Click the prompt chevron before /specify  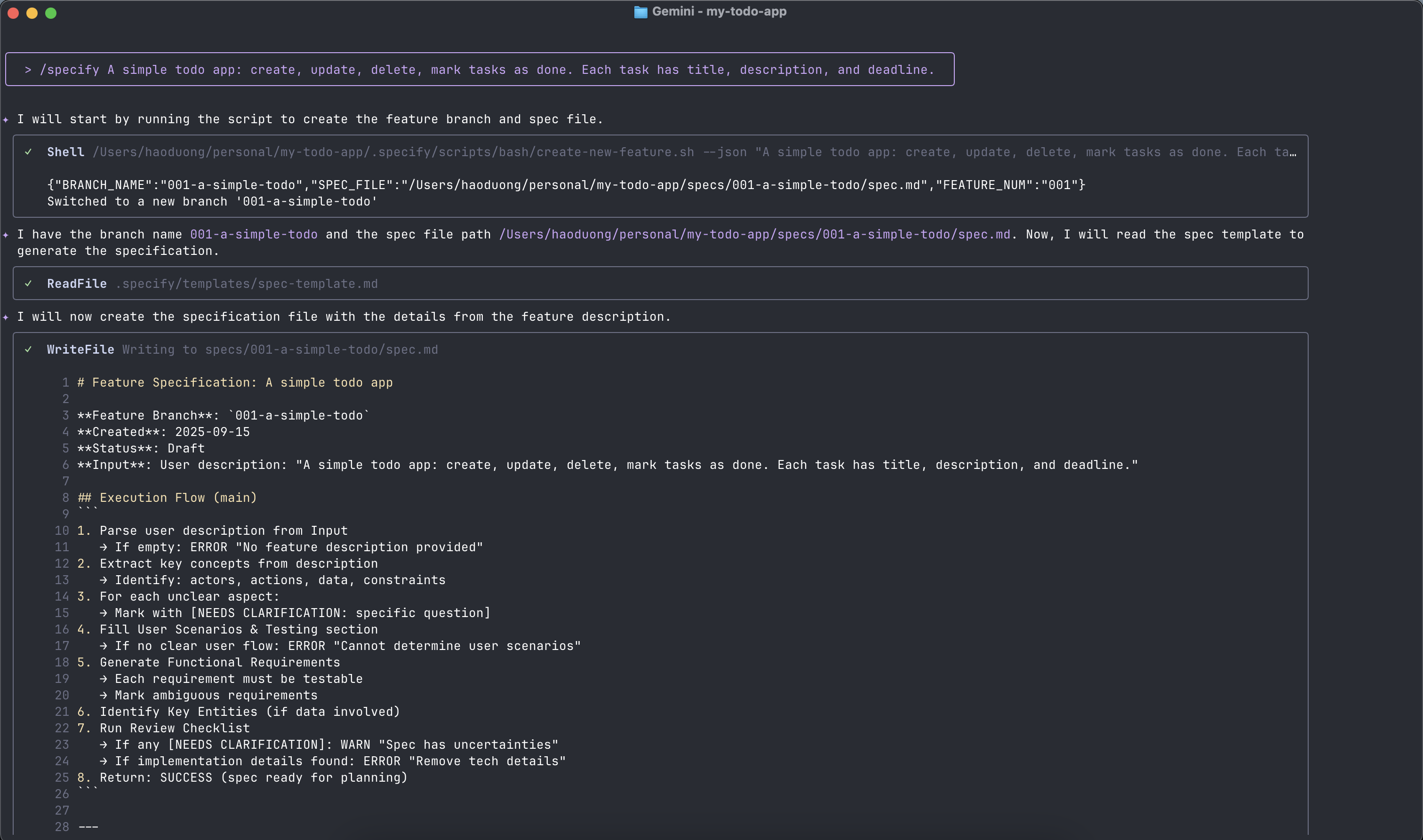[28, 70]
